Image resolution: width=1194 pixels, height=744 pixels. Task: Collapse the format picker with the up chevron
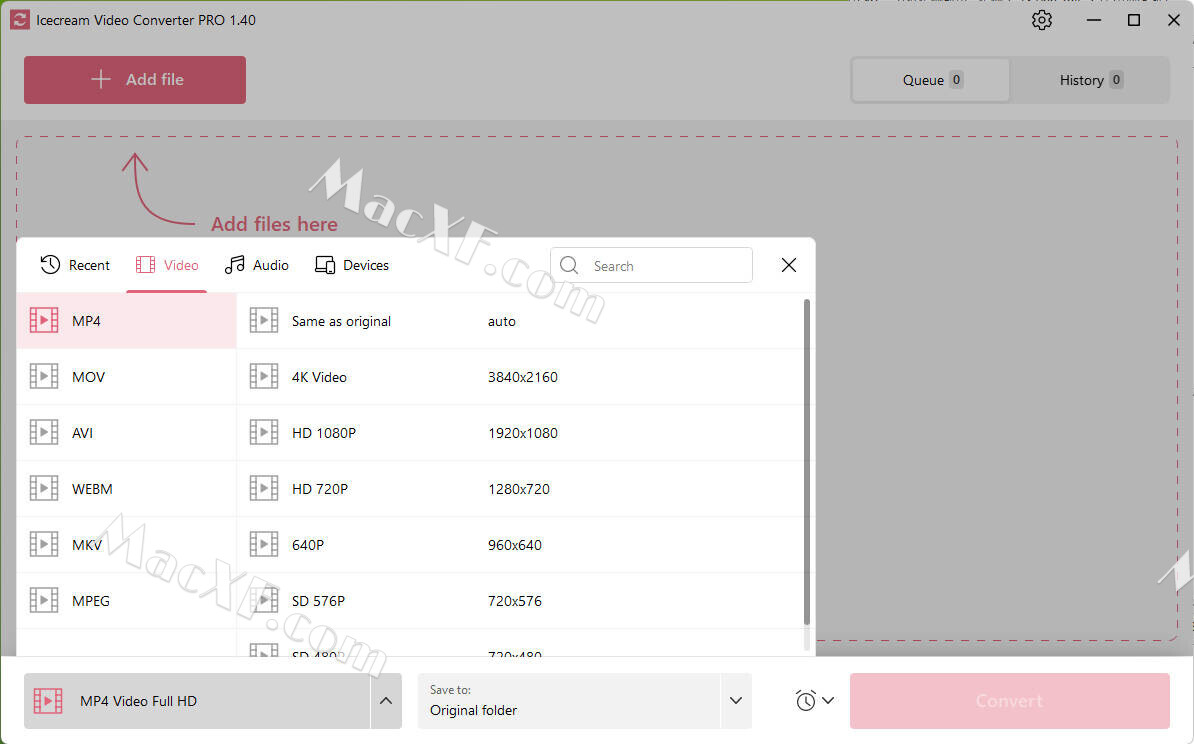click(386, 701)
